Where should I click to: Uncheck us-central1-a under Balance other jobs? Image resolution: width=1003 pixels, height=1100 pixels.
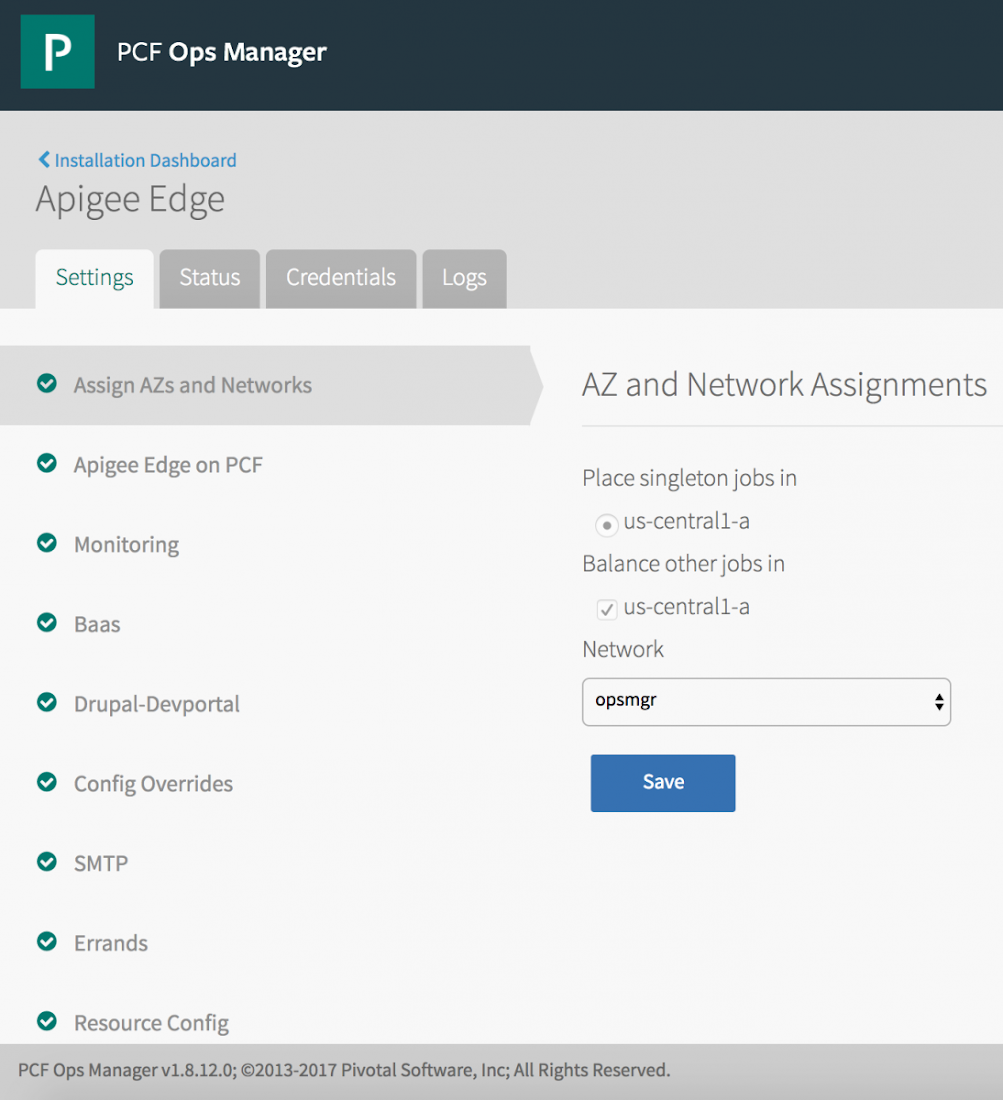click(x=607, y=609)
